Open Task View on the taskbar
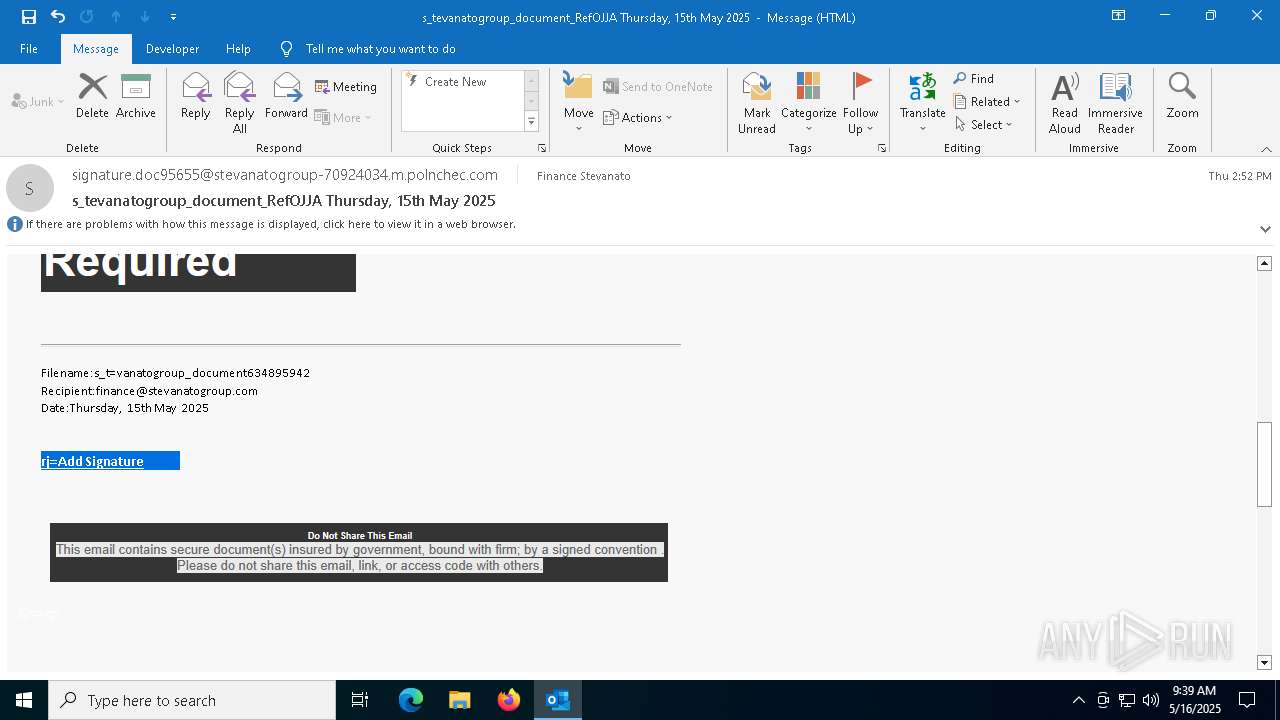Viewport: 1280px width, 720px height. click(360, 700)
